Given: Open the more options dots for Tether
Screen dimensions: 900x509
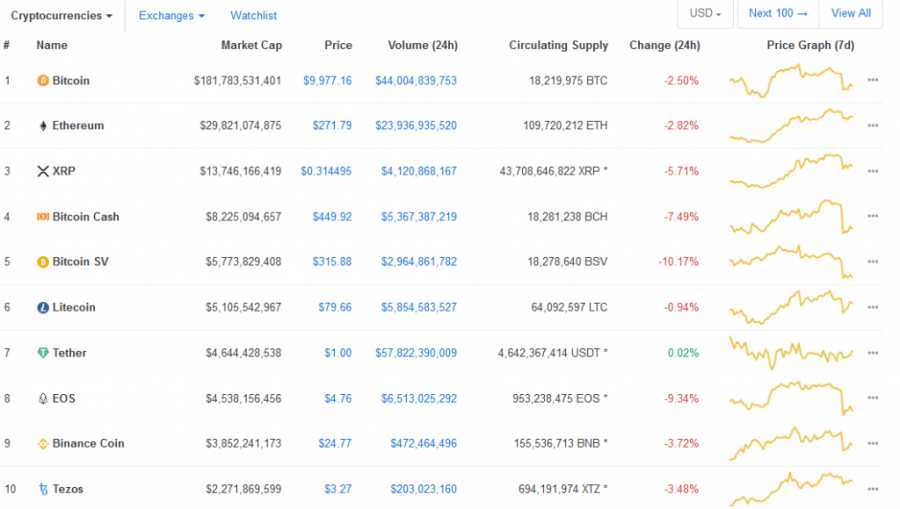Looking at the screenshot, I should coord(872,352).
